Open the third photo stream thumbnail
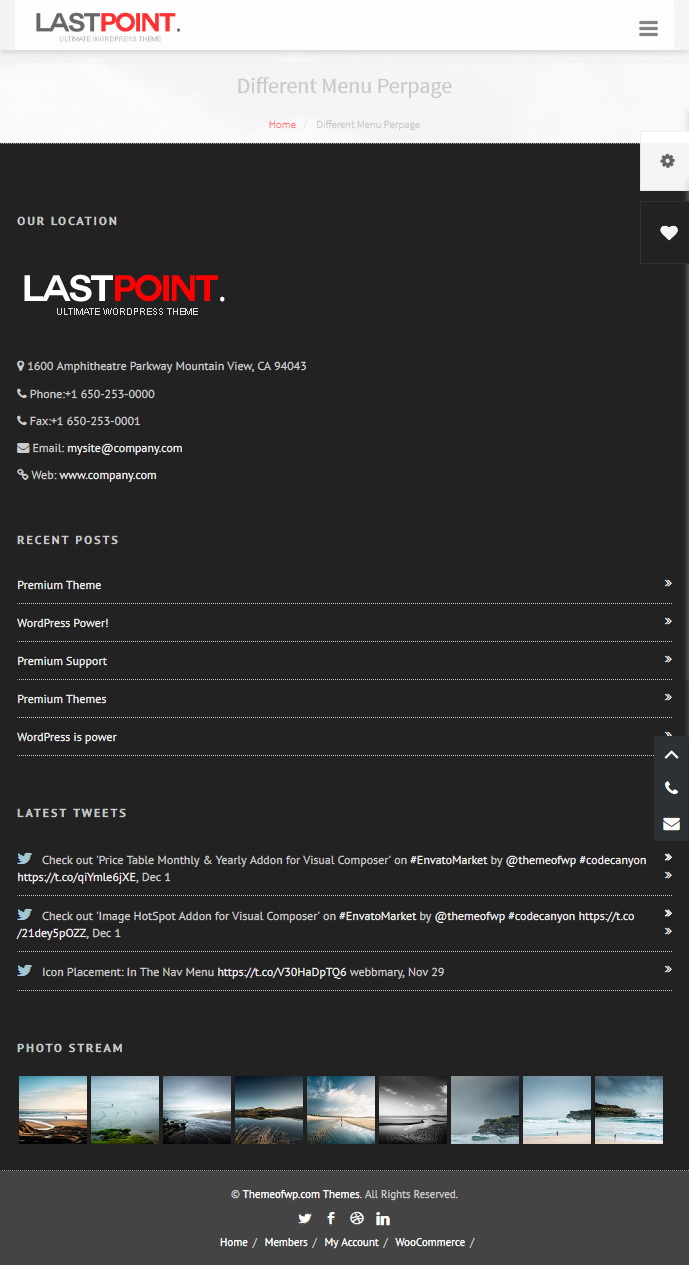689x1265 pixels. click(x=197, y=1109)
